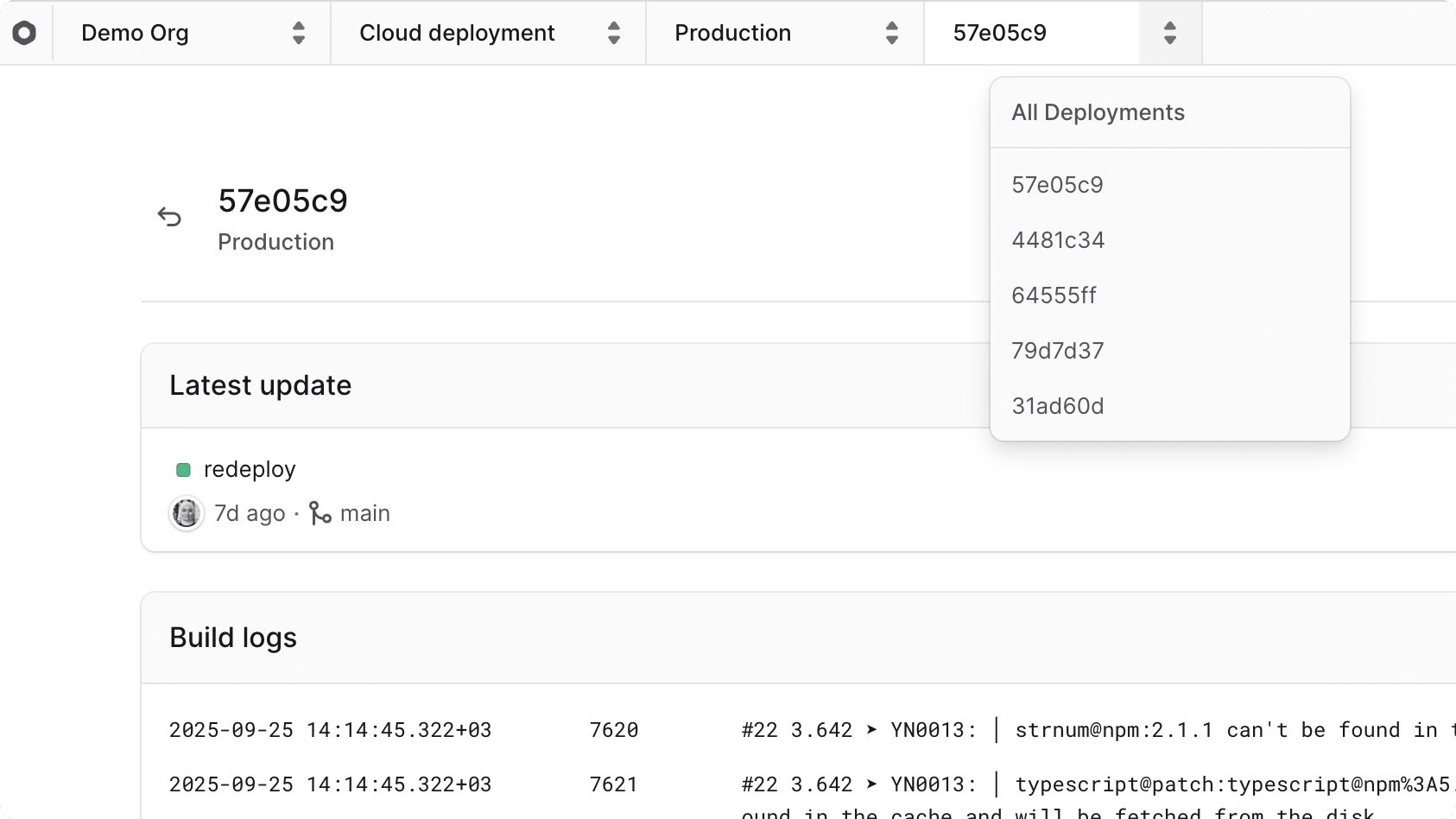
Task: Click 57e05c9 in the deployments dropdown list
Action: tap(1057, 185)
